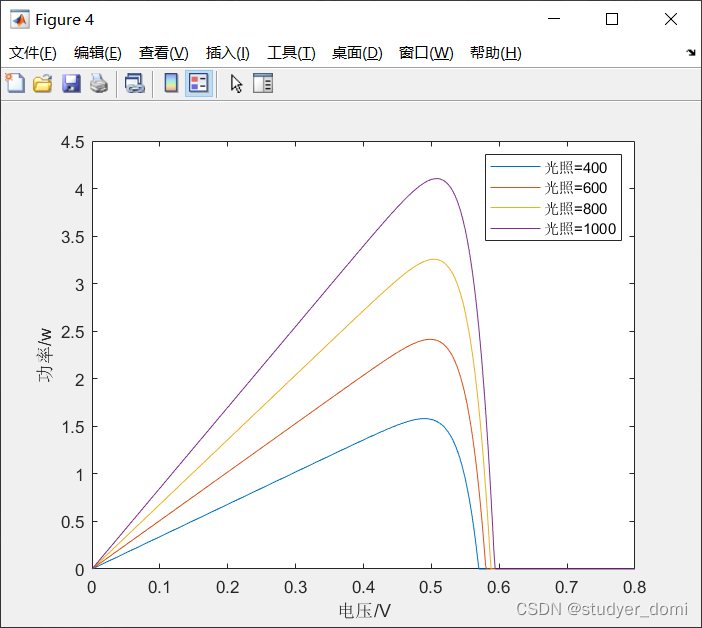Open file using folder toolbar icon
Screen dimensions: 702x628
pos(43,83)
